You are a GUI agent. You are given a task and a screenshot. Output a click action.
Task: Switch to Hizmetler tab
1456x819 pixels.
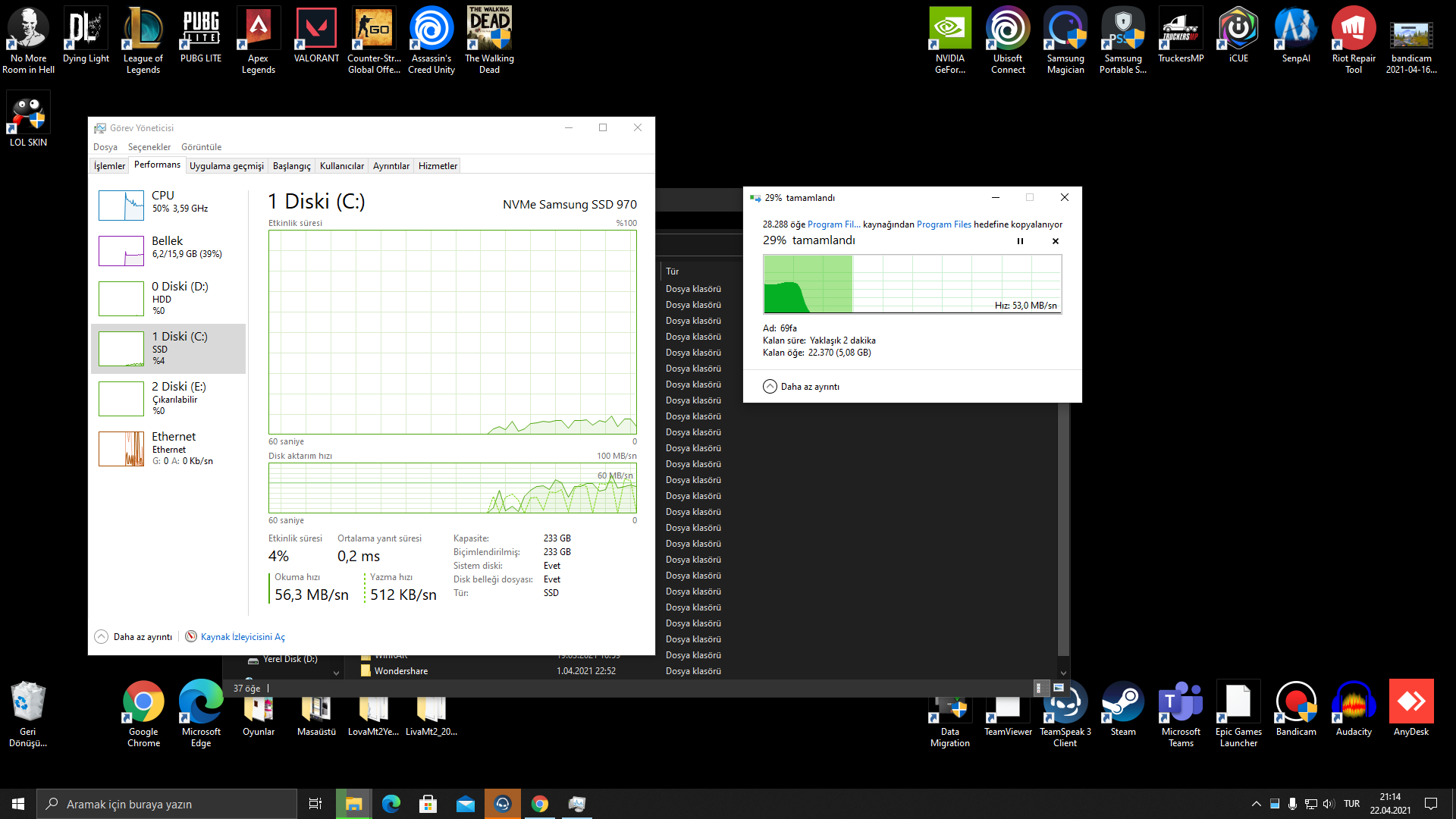(x=438, y=166)
